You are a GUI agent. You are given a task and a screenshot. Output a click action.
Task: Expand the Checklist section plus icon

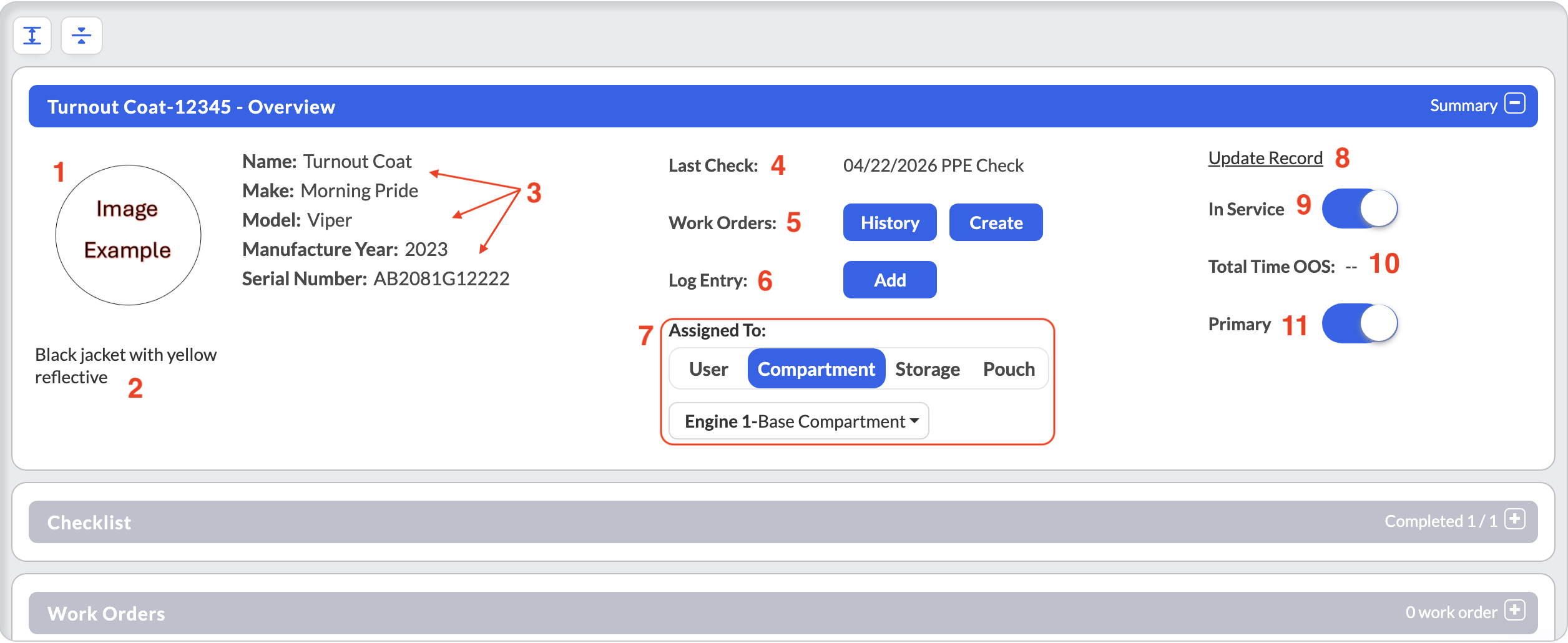pyautogui.click(x=1515, y=519)
